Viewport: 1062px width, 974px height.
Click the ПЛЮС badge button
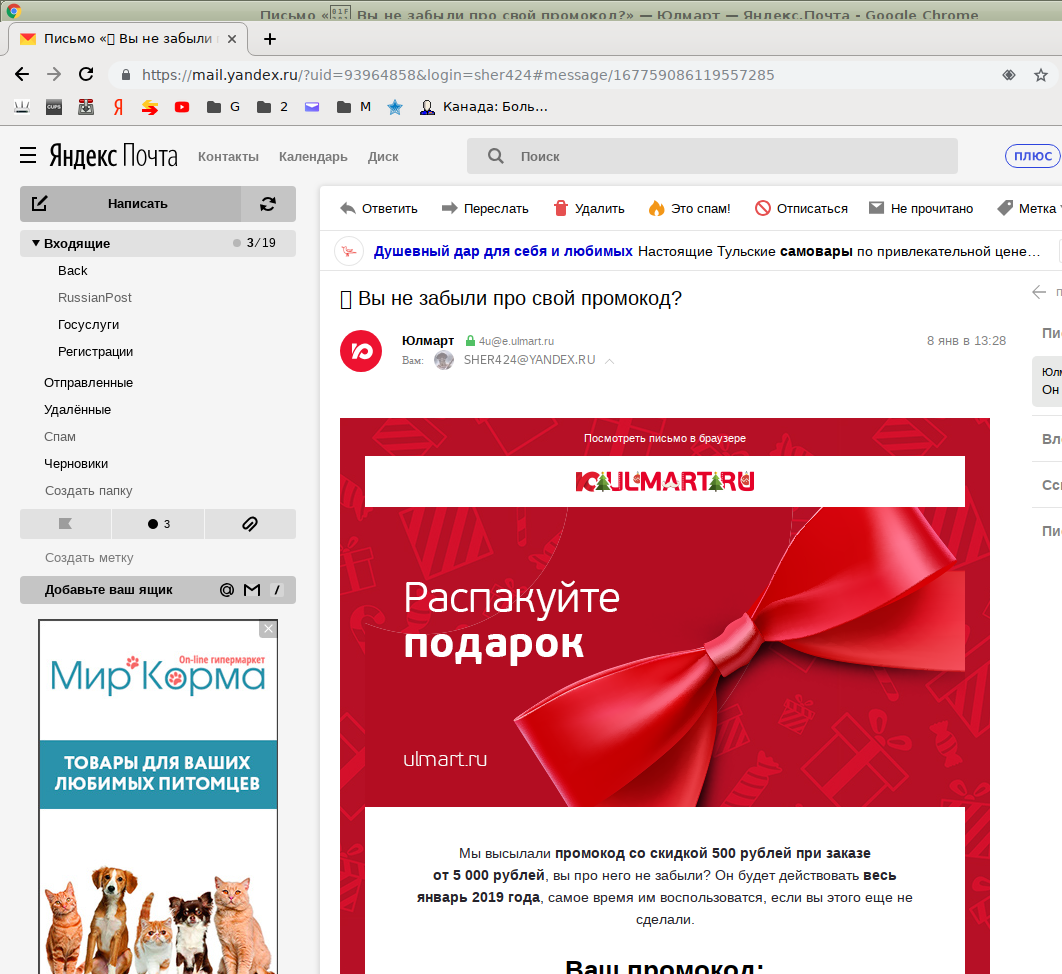tap(1033, 156)
